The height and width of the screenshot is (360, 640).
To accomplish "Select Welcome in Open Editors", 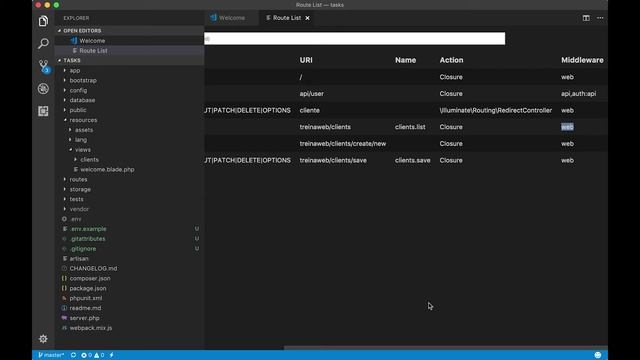I will pos(130,41).
